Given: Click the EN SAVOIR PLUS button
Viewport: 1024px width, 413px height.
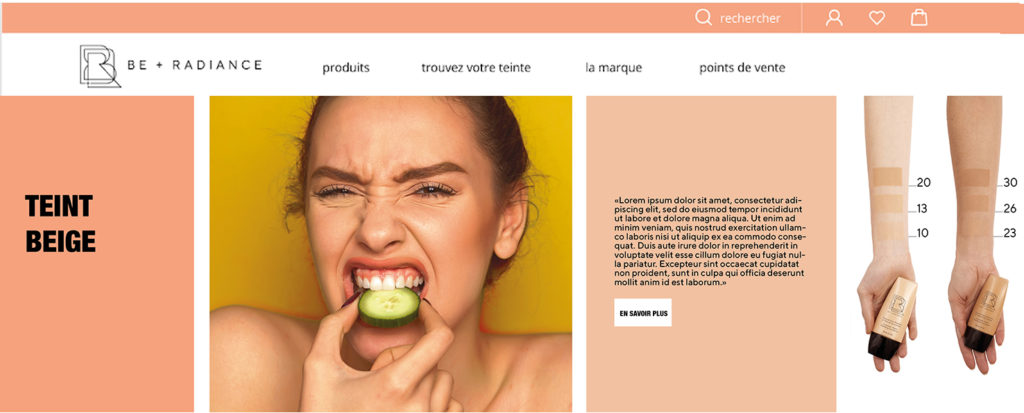Looking at the screenshot, I should tap(643, 313).
